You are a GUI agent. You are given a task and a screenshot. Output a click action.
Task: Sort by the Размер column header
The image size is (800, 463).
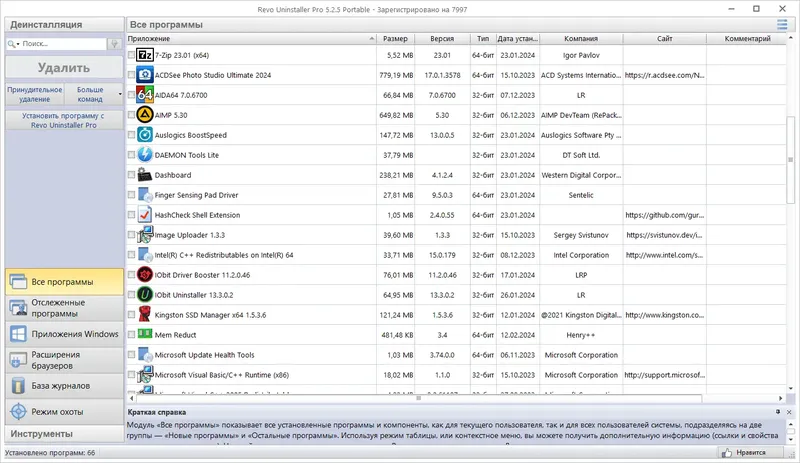point(395,38)
